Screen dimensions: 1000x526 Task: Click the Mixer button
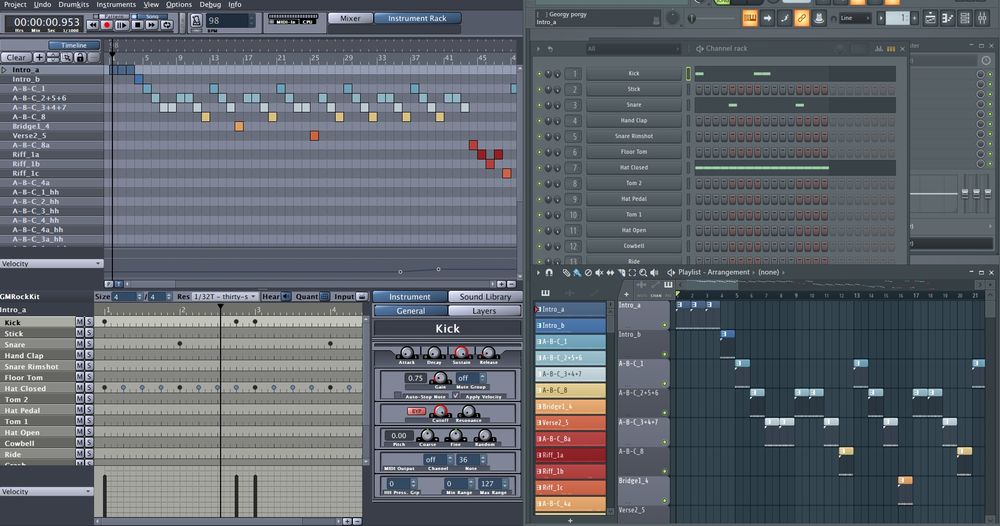point(350,18)
